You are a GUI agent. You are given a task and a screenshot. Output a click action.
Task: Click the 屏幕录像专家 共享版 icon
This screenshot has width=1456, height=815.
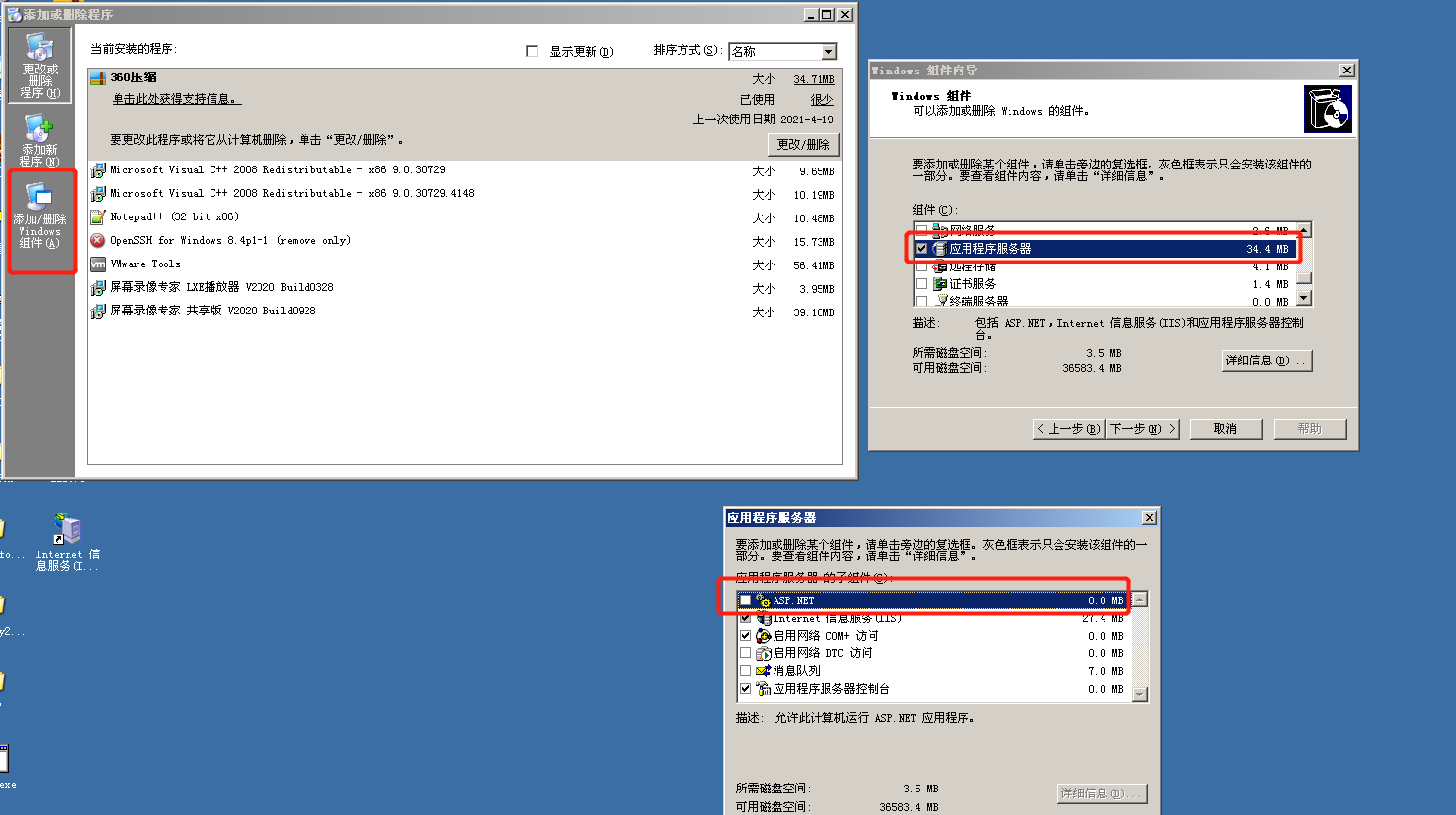click(98, 312)
